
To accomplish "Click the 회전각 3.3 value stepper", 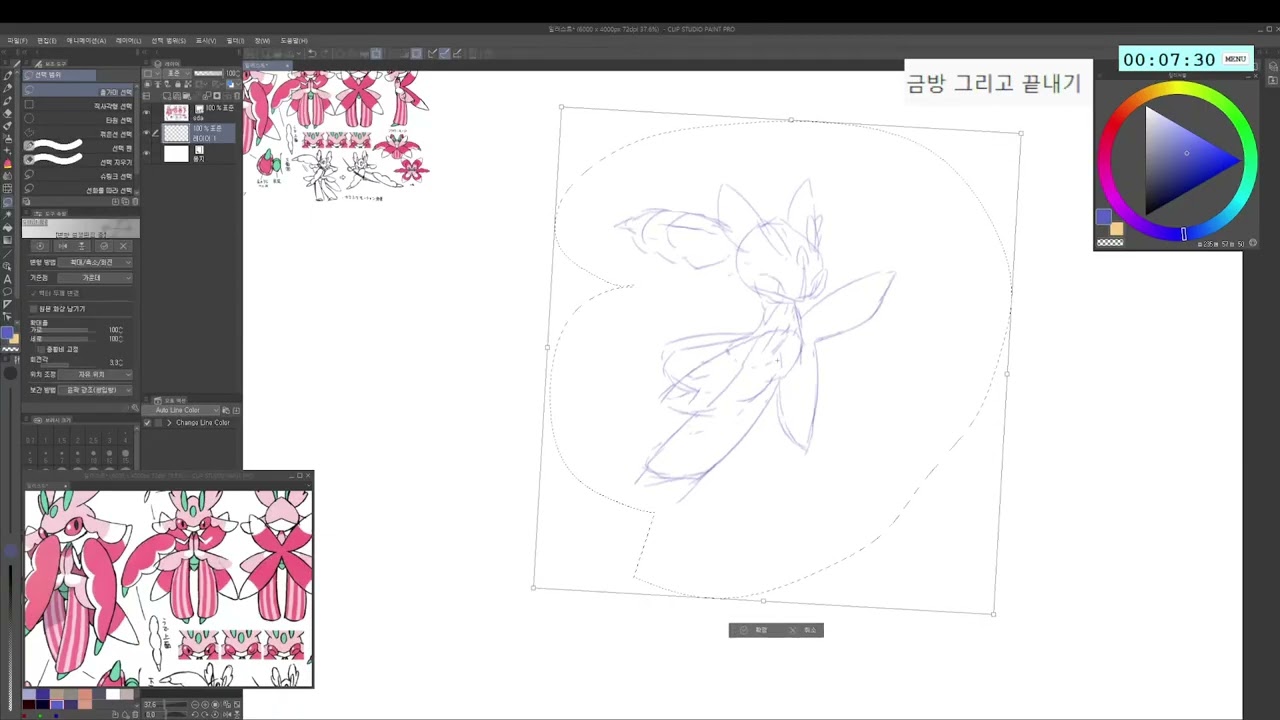I will coord(121,362).
